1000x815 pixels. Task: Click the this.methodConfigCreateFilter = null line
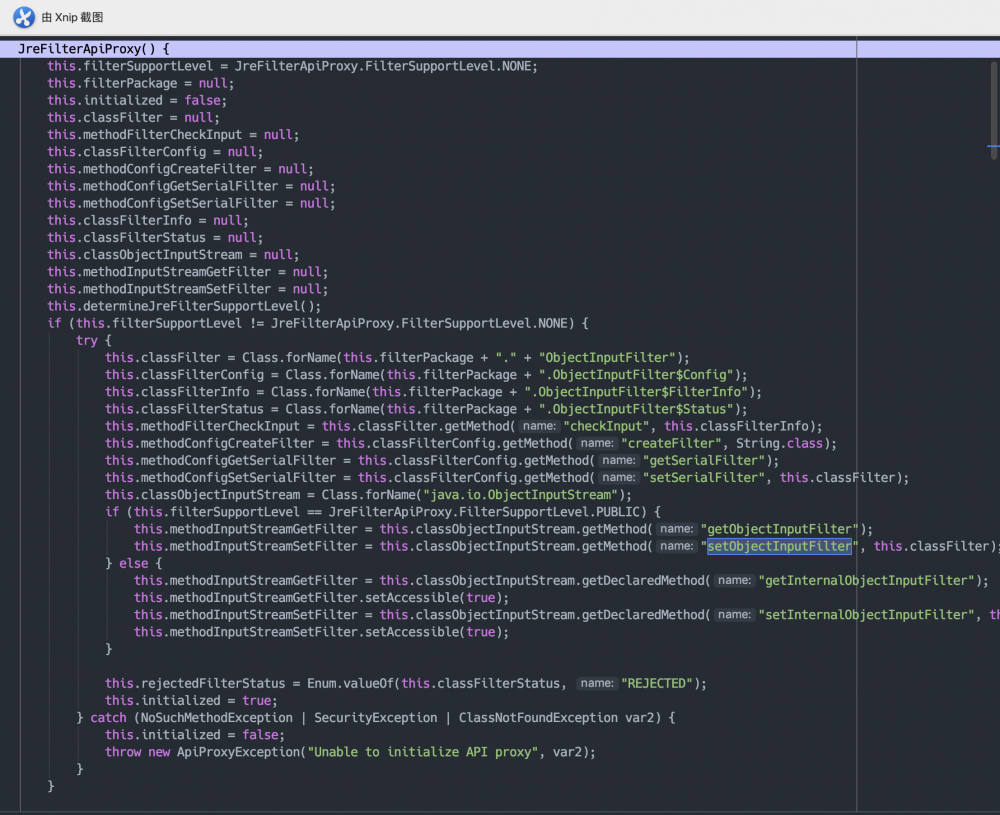(x=180, y=169)
